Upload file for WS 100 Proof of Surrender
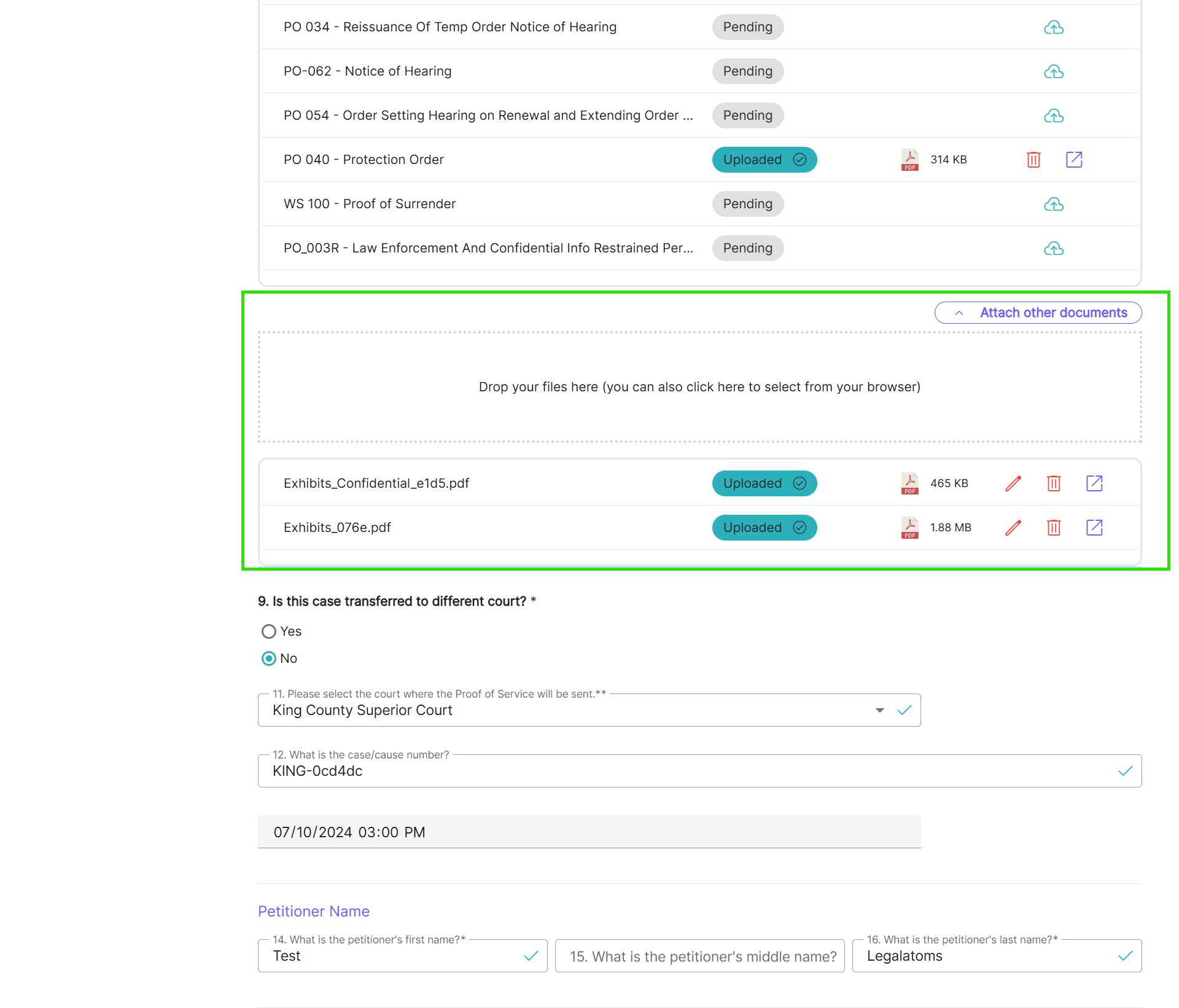This screenshot has width=1179, height=1008. click(x=1054, y=204)
